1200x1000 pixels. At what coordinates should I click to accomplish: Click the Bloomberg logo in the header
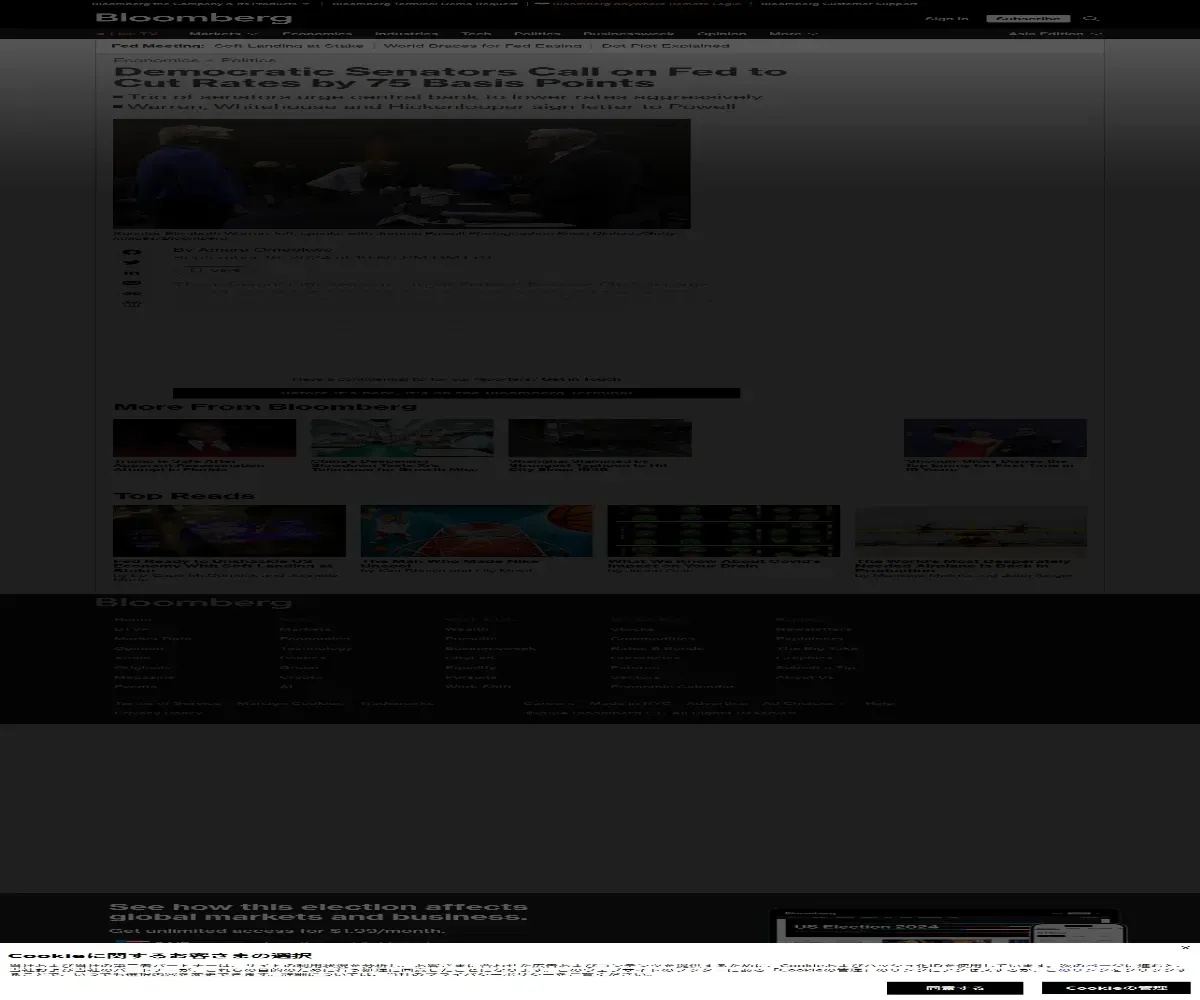point(194,18)
